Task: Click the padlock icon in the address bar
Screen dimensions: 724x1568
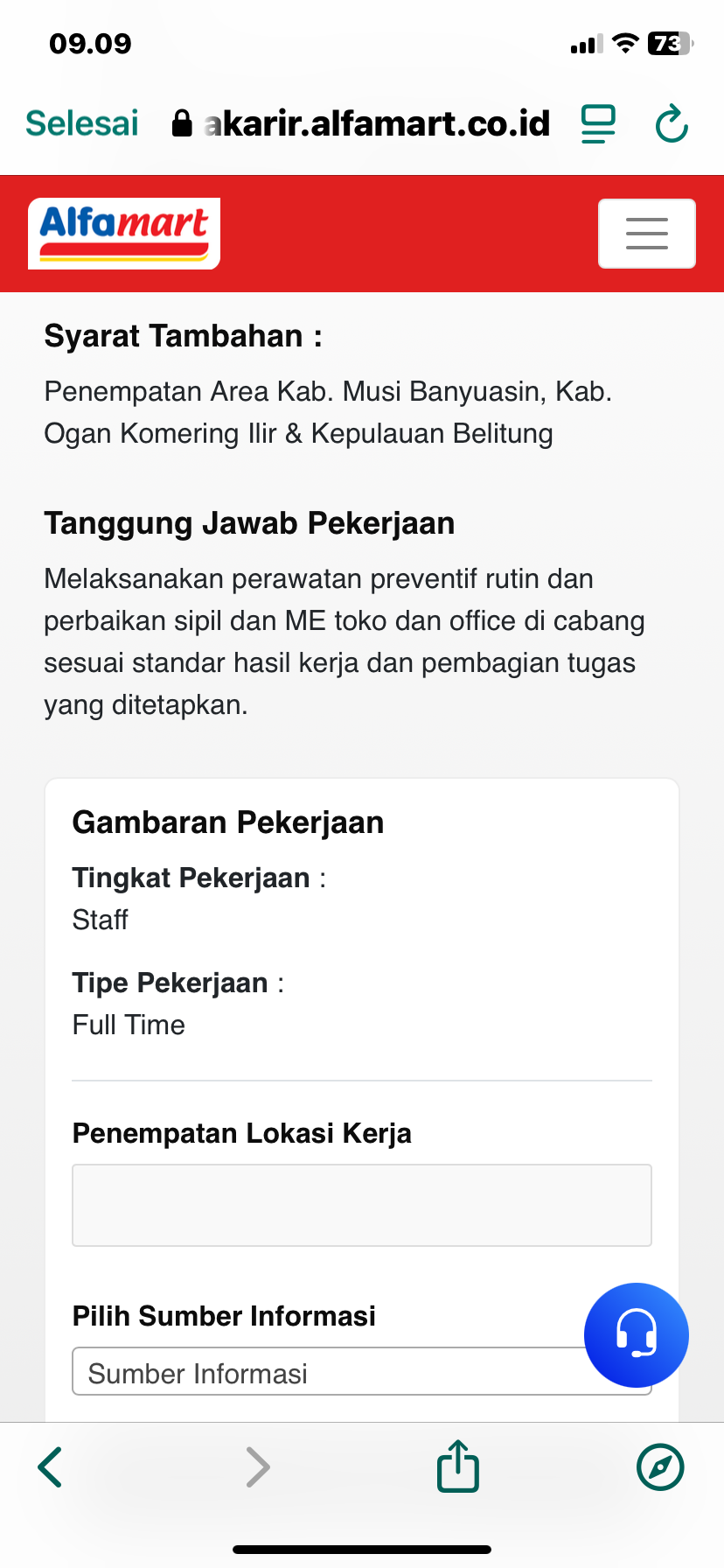Action: click(x=182, y=123)
